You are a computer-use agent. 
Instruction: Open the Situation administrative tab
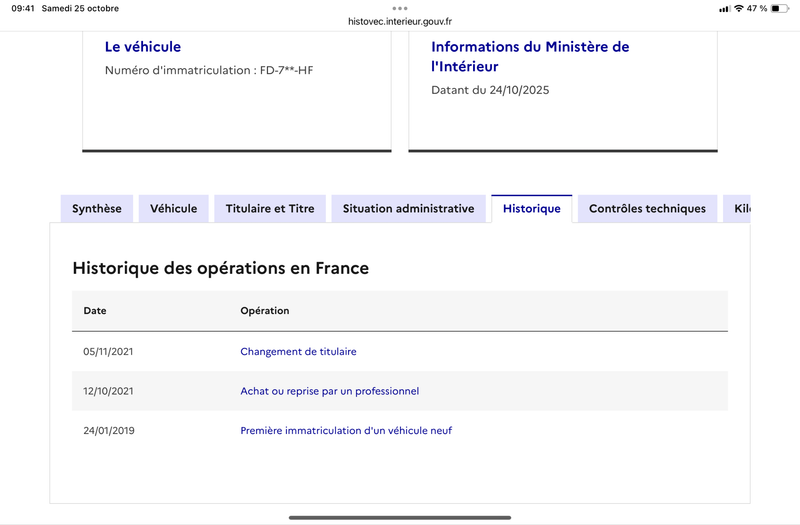pyautogui.click(x=408, y=209)
